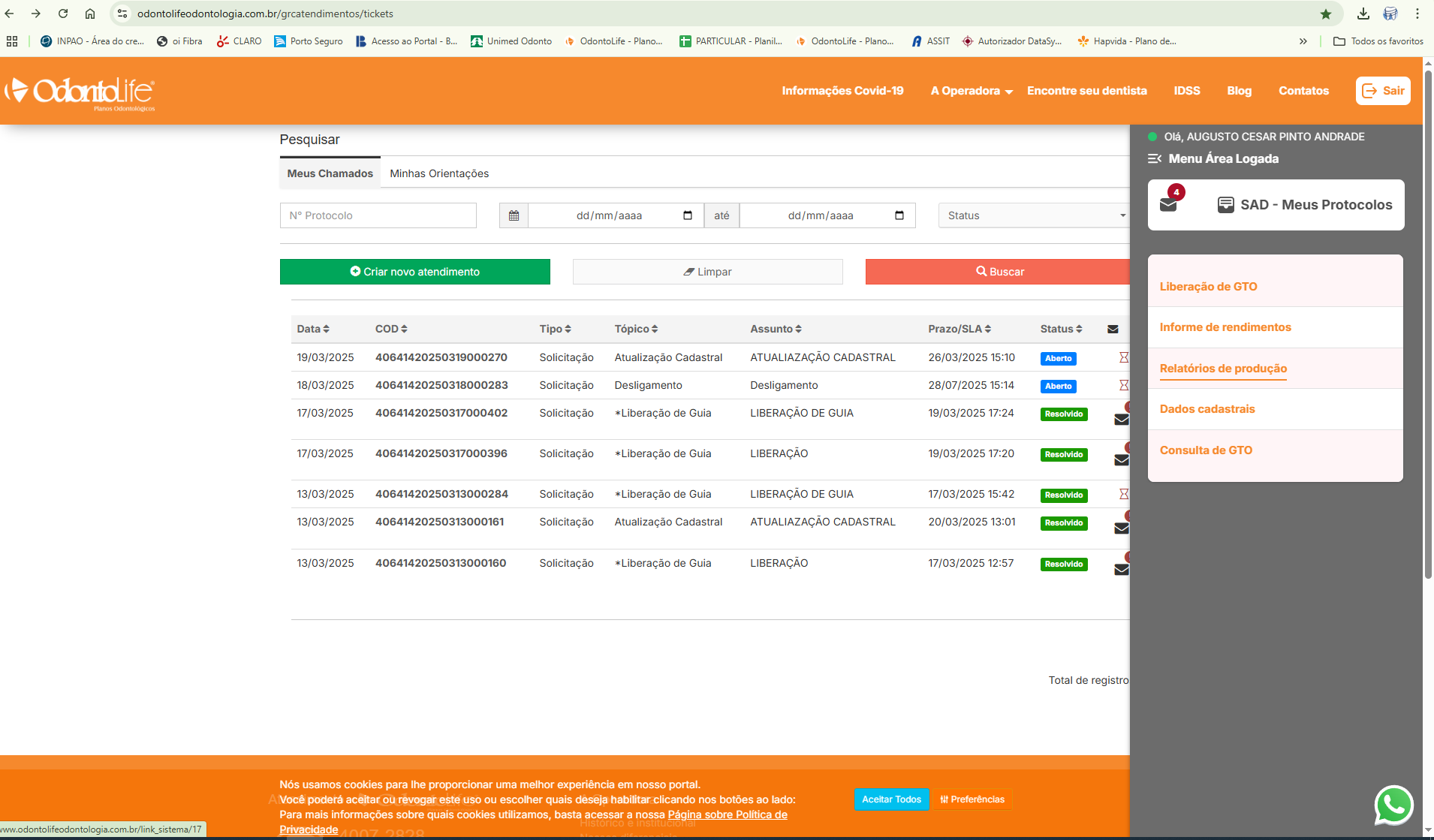
Task: Accept cookies with Aceitar Todos
Action: pyautogui.click(x=891, y=799)
